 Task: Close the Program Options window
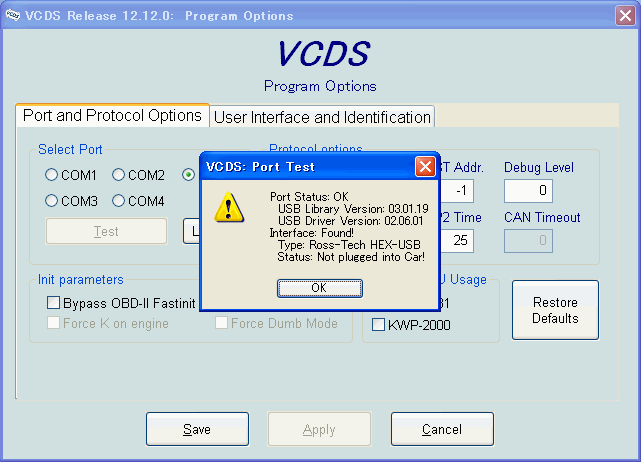[625, 16]
